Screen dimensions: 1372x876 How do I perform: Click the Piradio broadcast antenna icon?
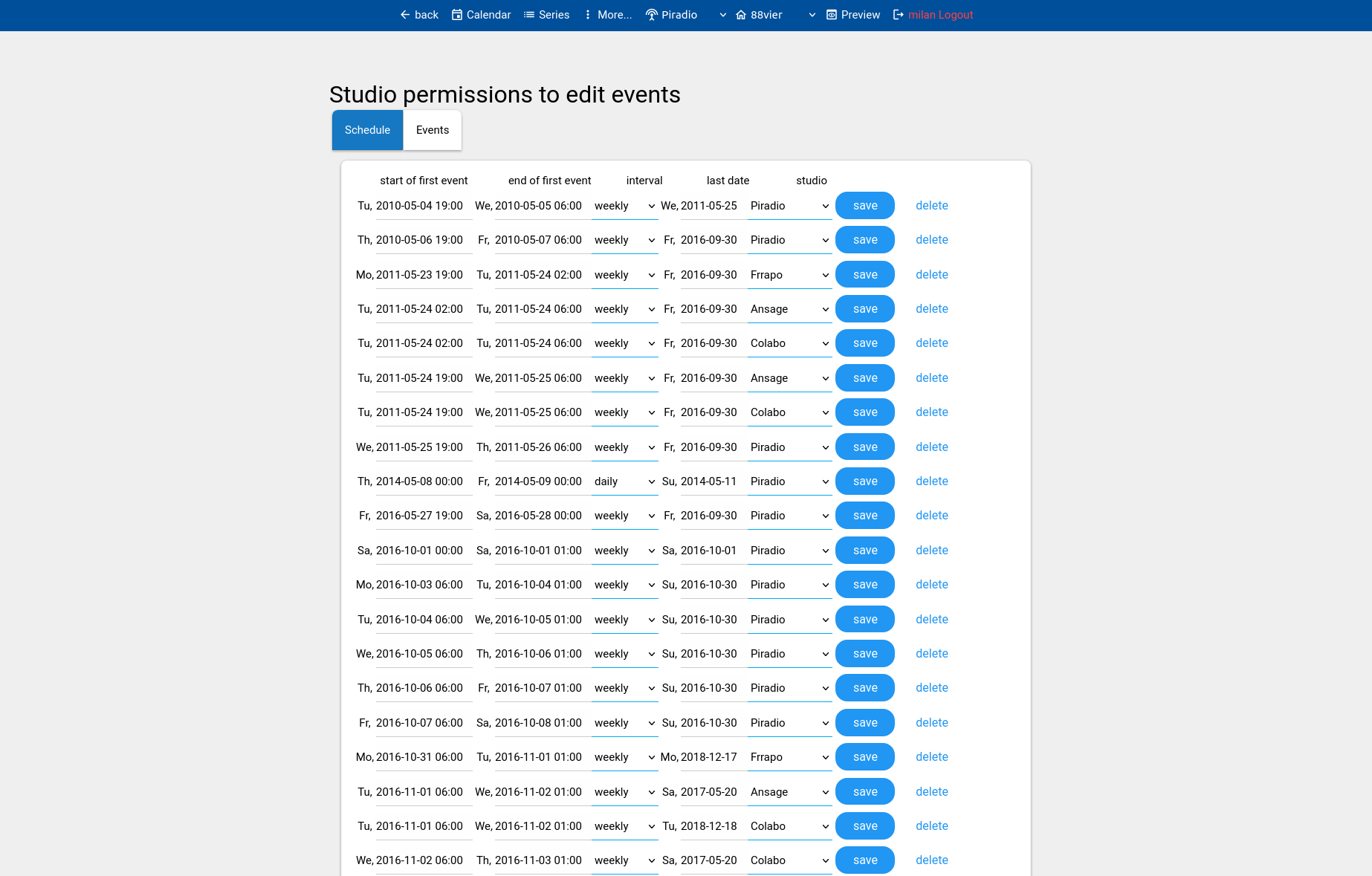(652, 15)
